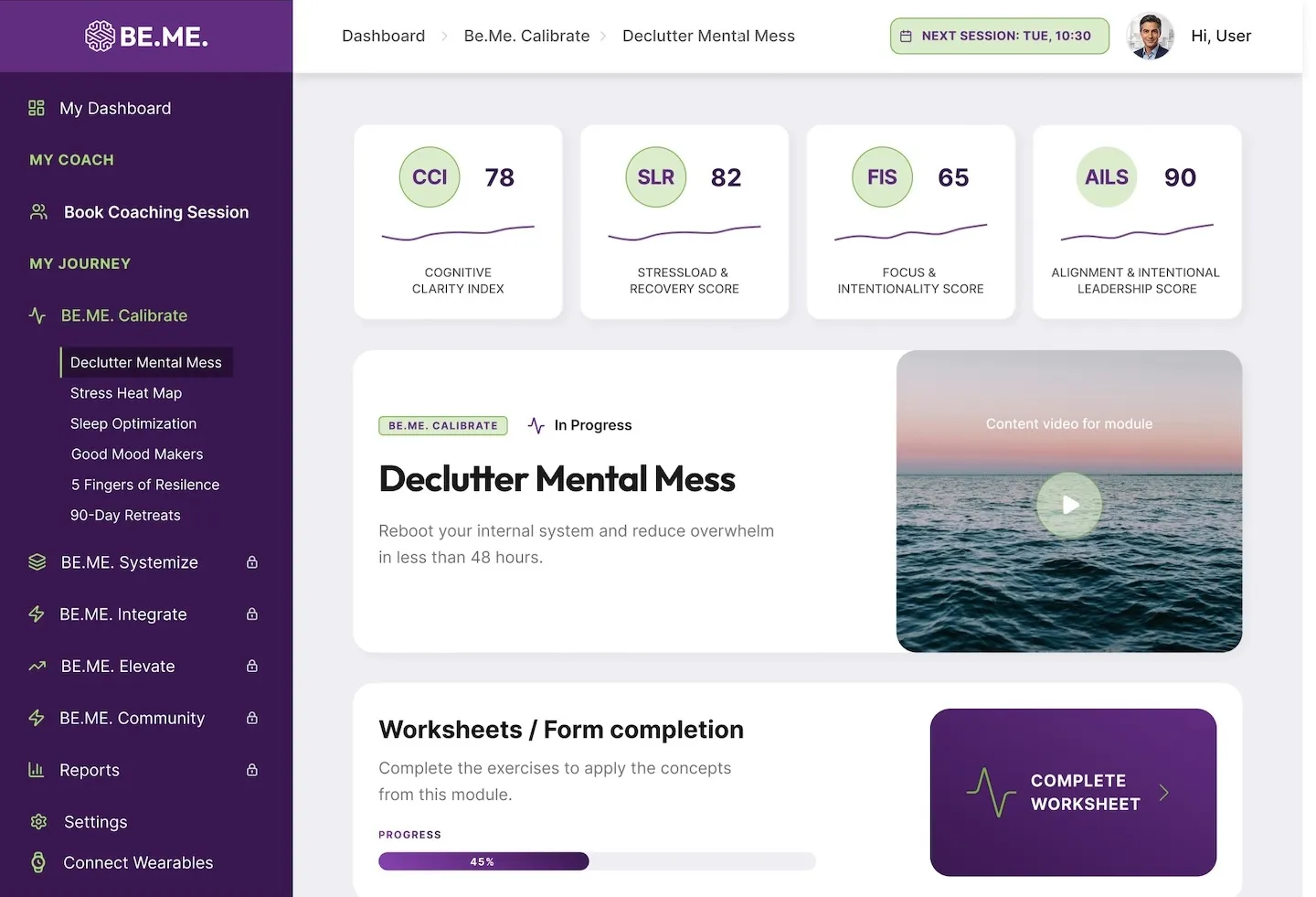Click the BE.ME. Elevate trend arrow icon

(x=37, y=667)
